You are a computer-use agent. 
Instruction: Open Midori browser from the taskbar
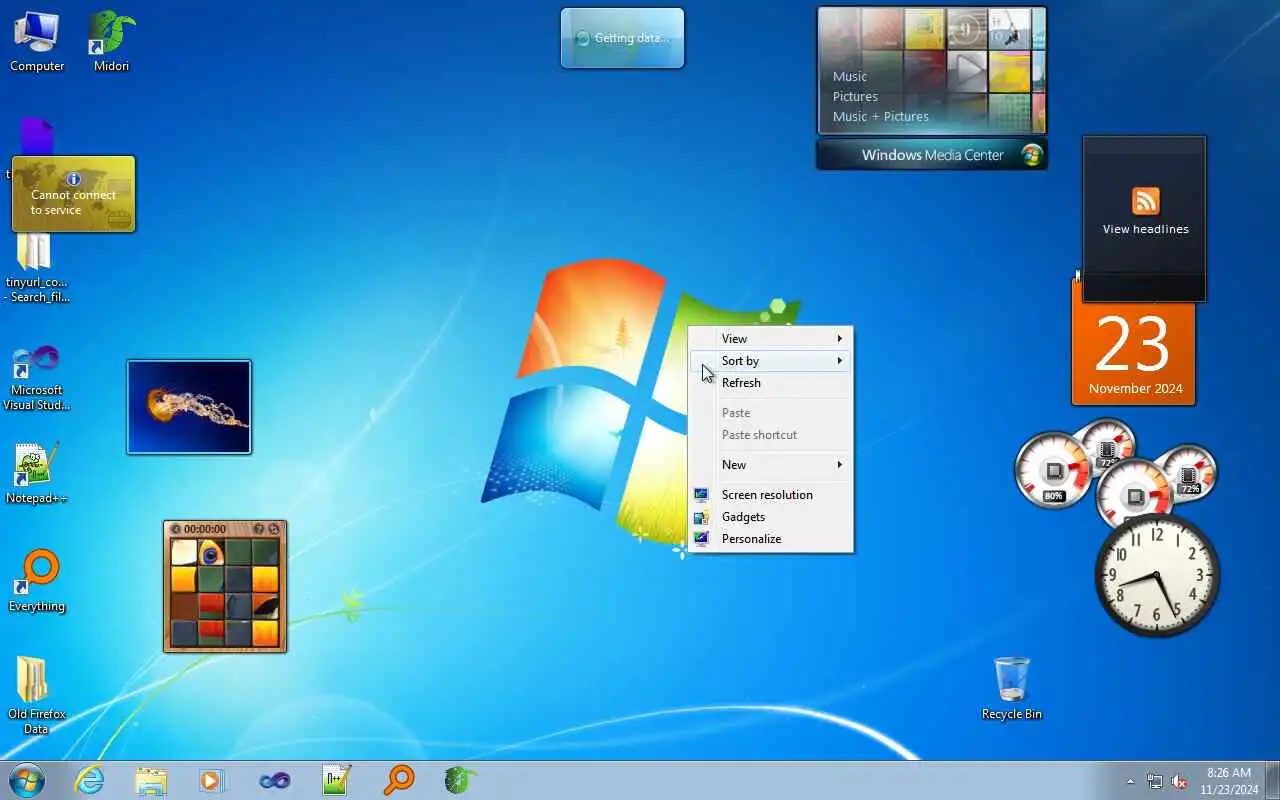(x=460, y=780)
